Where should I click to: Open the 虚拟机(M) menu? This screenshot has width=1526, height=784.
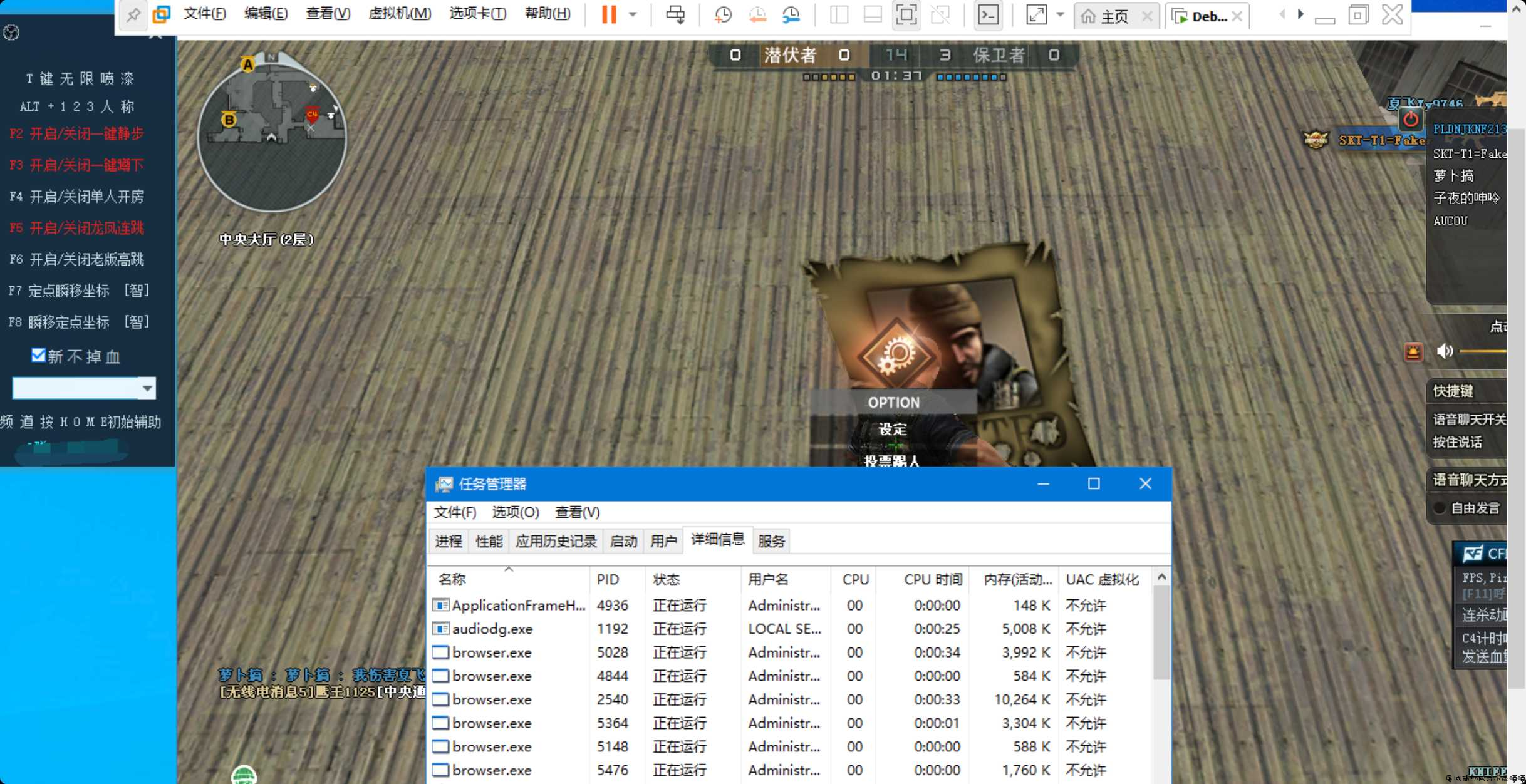pyautogui.click(x=400, y=13)
